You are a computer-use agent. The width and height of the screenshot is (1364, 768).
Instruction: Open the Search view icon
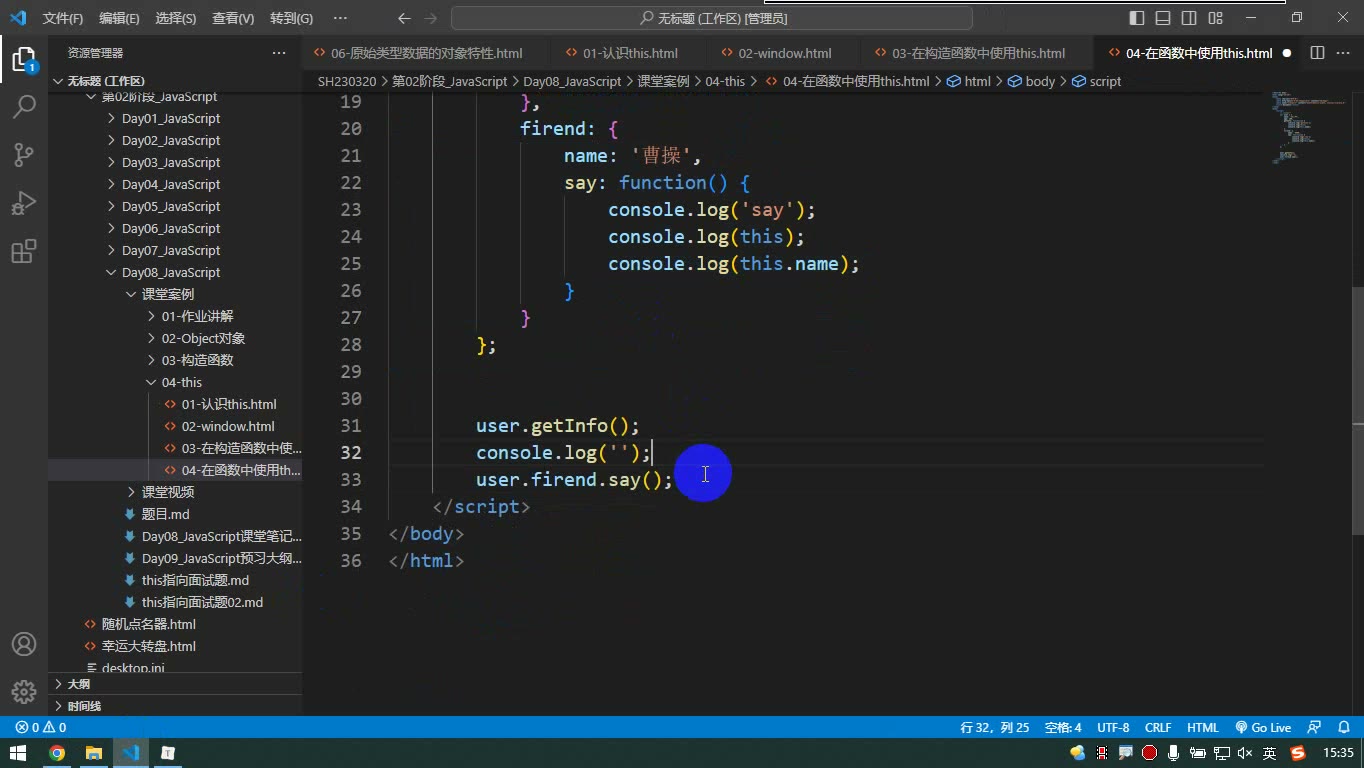(x=24, y=106)
